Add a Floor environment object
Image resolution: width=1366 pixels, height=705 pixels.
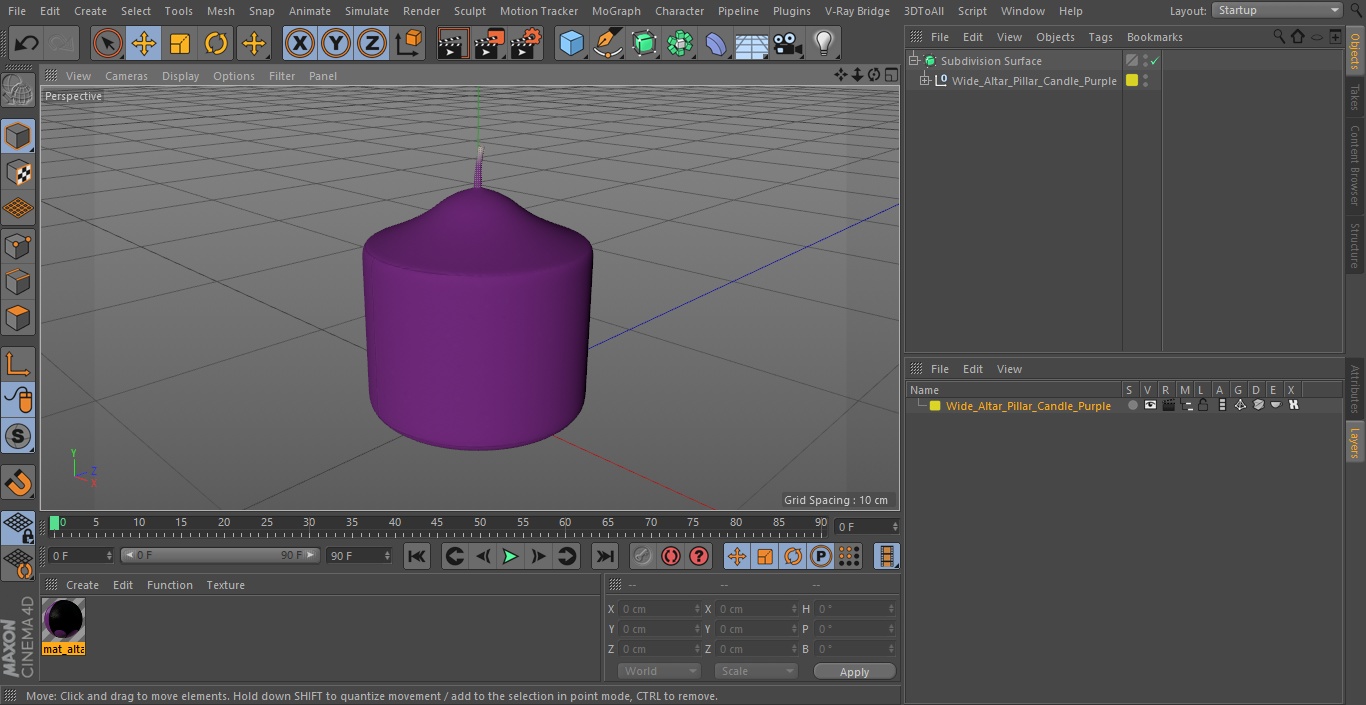click(752, 43)
